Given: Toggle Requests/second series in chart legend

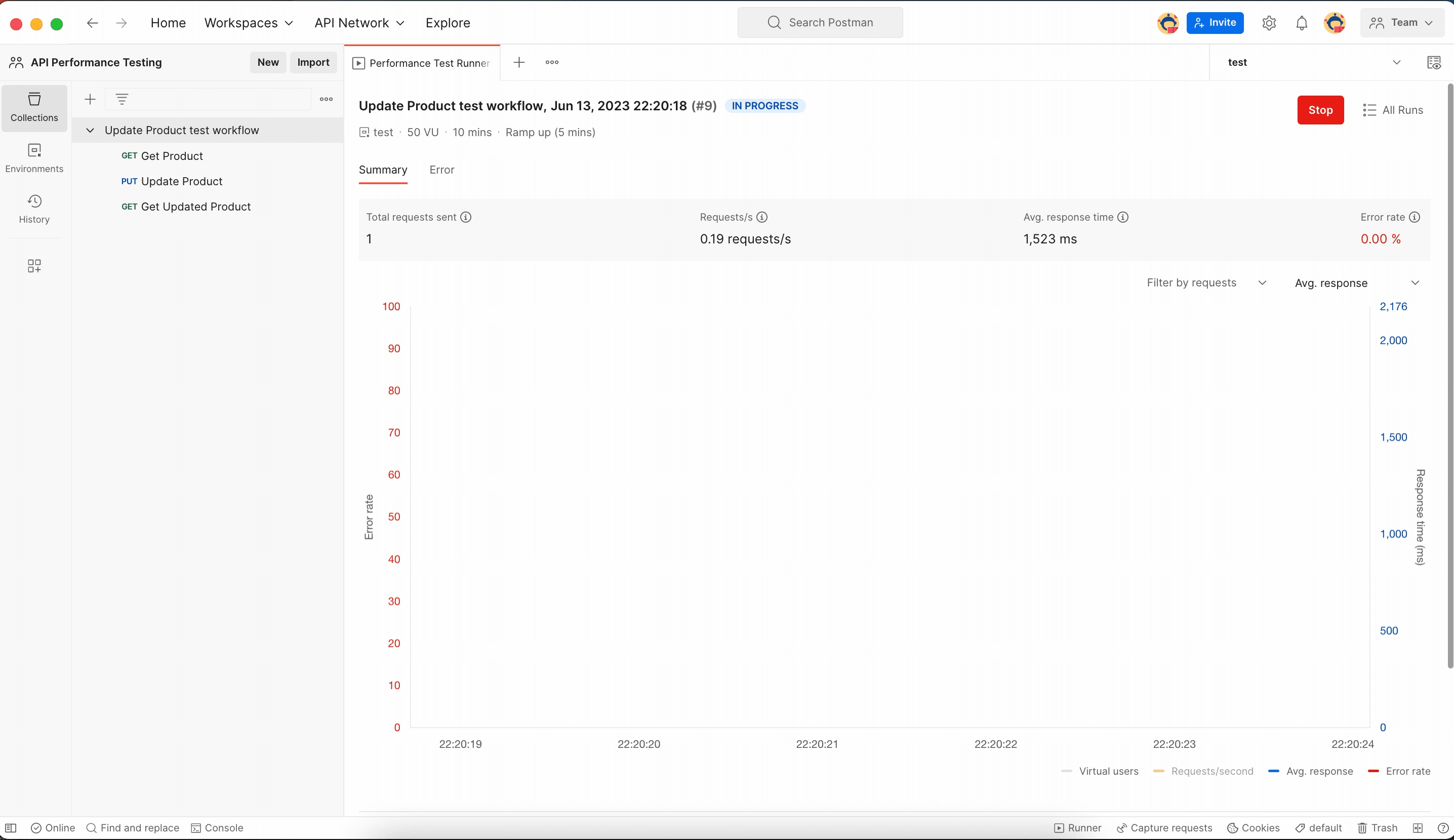Looking at the screenshot, I should [1203, 771].
